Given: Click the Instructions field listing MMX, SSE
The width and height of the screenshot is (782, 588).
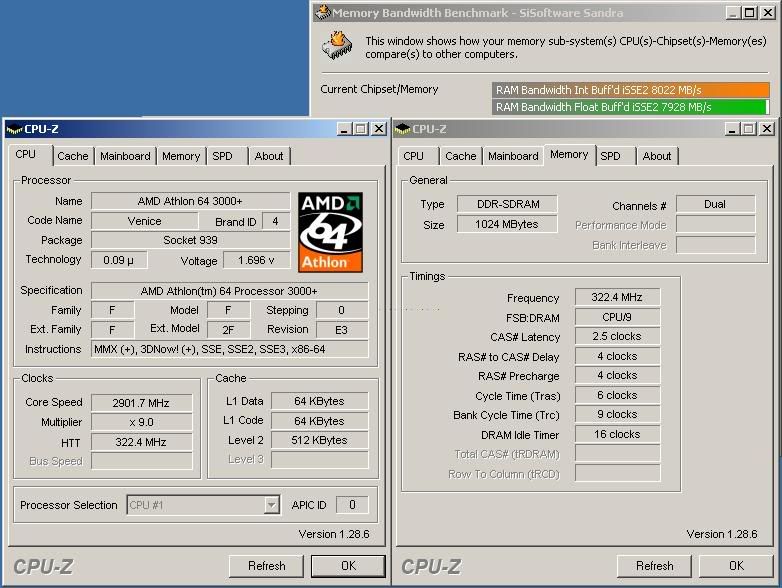Looking at the screenshot, I should 229,349.
